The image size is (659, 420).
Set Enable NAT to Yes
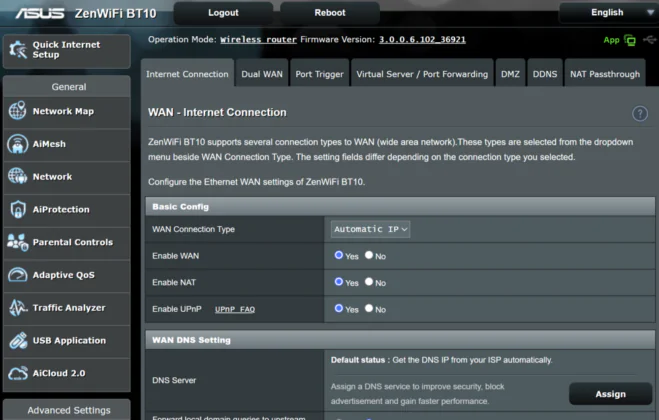click(339, 282)
